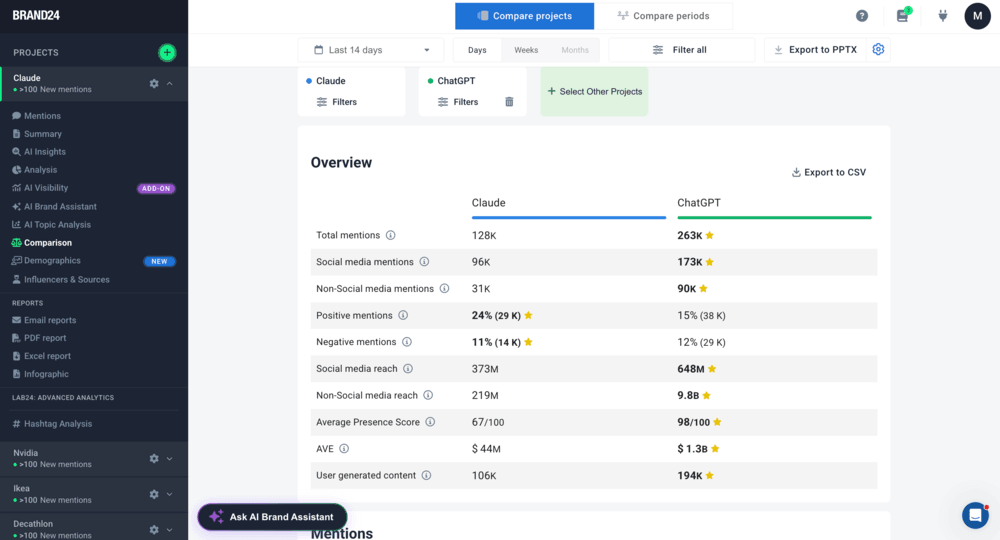1000x540 pixels.
Task: Open the Mentions page in sidebar
Action: [42, 116]
